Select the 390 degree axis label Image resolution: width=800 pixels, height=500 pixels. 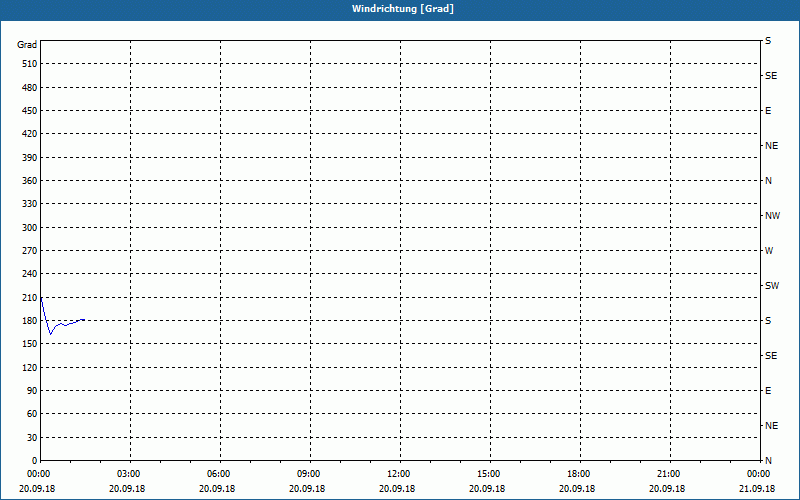(30, 157)
